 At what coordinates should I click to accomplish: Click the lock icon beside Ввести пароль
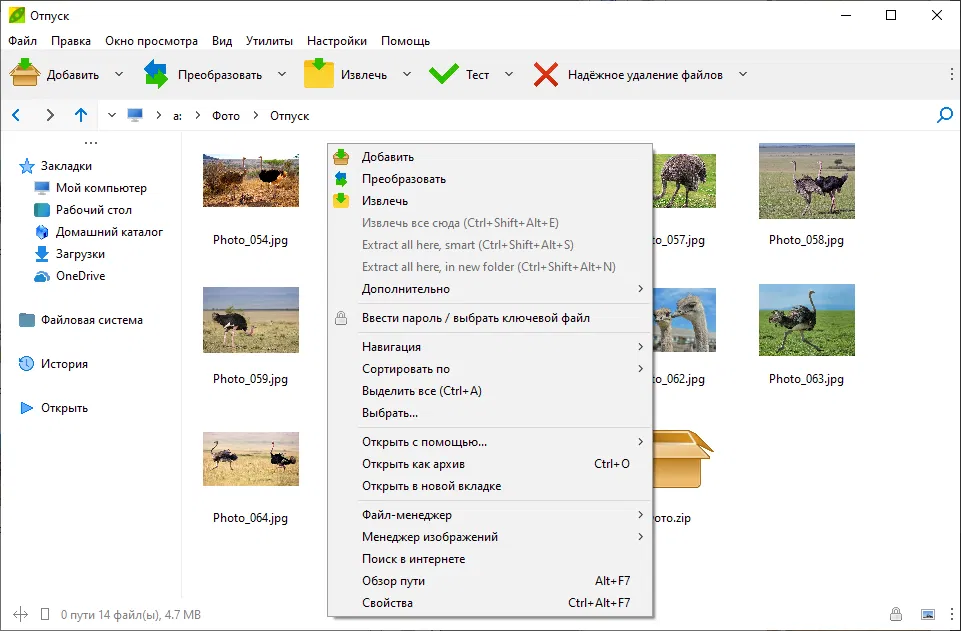[x=341, y=318]
